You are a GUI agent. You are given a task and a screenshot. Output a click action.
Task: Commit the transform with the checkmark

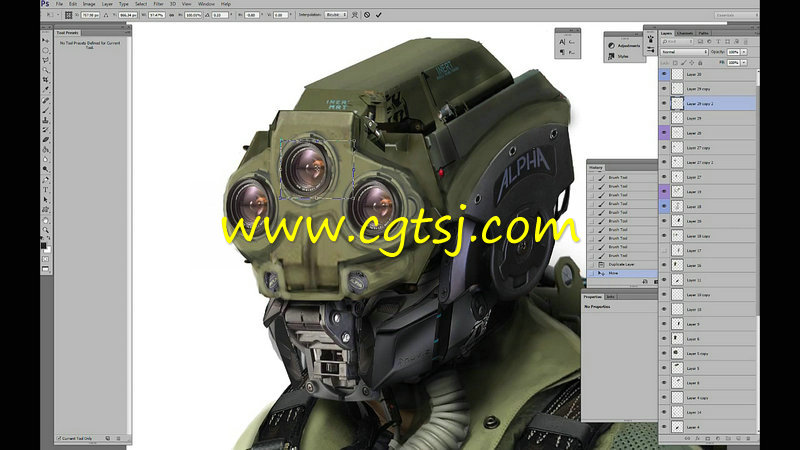379,15
